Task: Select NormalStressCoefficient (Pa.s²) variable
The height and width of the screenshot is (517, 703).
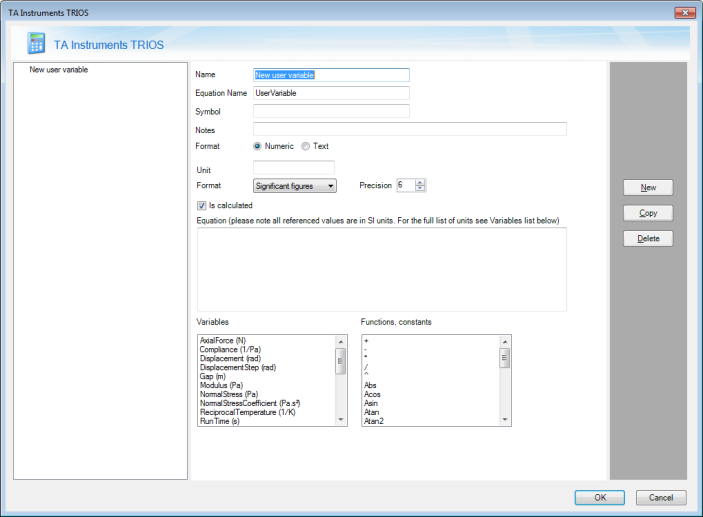Action: (250, 403)
